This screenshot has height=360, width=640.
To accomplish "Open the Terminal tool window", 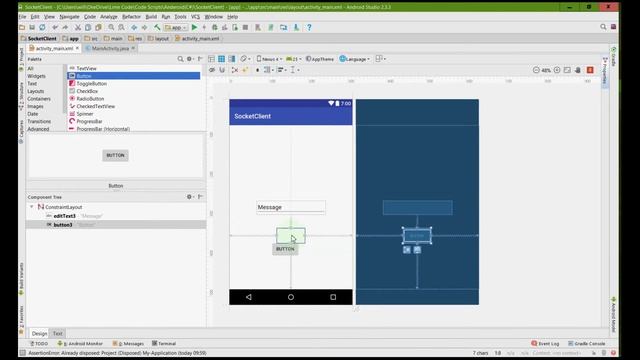I will click(164, 344).
